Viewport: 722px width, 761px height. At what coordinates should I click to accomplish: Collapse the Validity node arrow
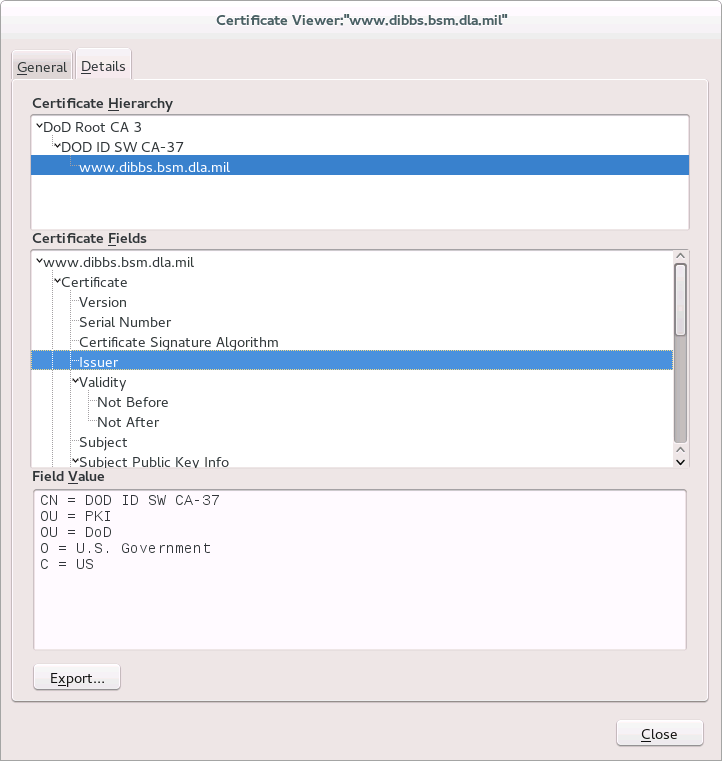pos(75,380)
